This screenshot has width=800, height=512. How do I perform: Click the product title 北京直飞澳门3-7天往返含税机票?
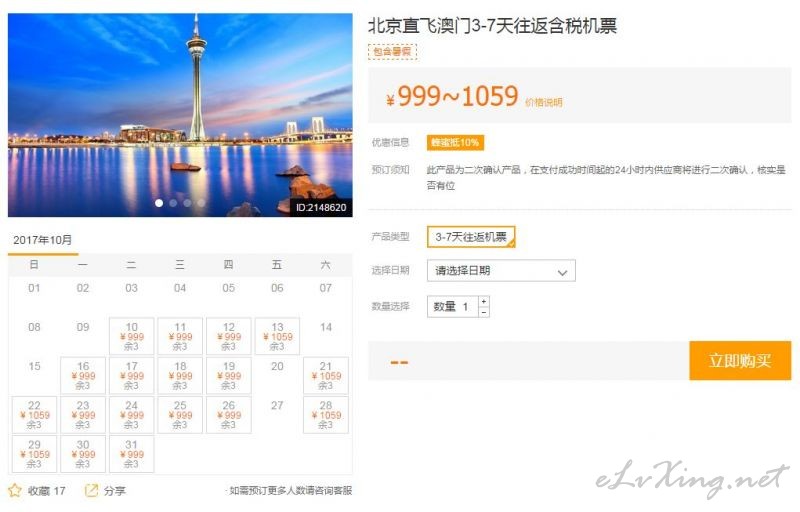[x=492, y=25]
